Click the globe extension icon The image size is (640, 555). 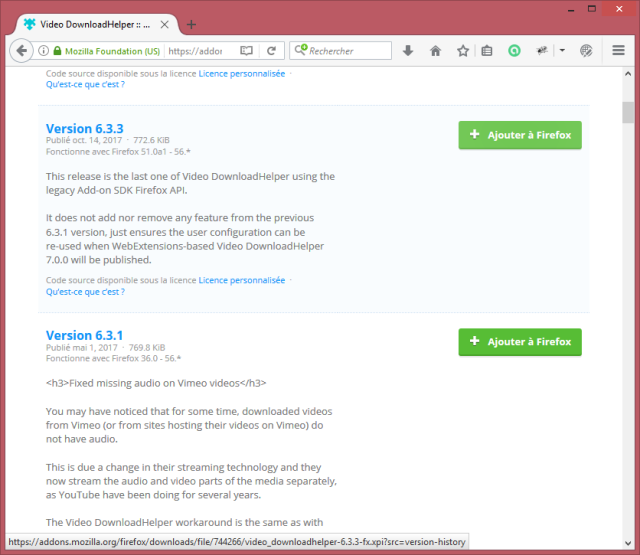pyautogui.click(x=586, y=51)
